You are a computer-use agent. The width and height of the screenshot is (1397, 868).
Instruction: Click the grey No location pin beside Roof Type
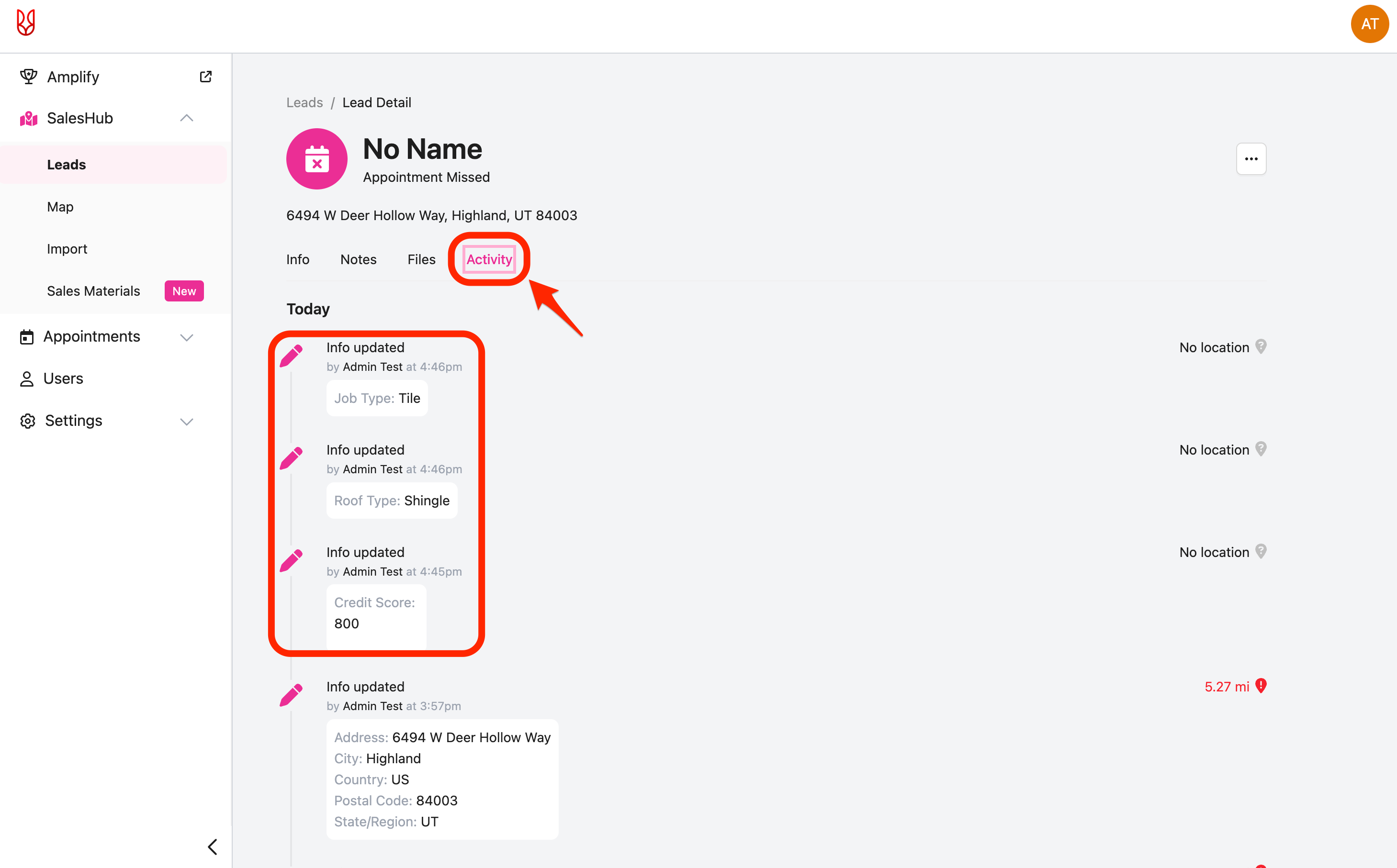(1261, 449)
